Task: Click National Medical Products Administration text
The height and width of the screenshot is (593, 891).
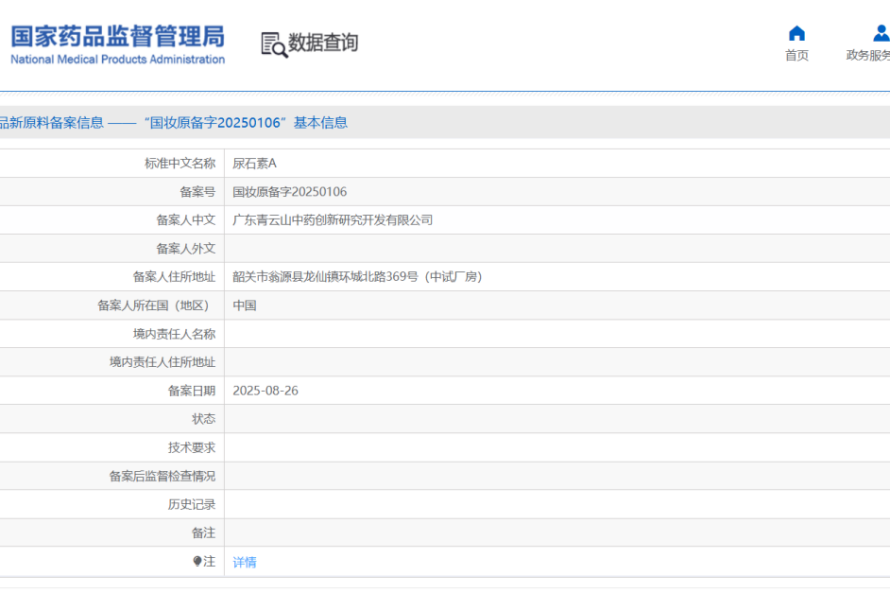Action: (118, 59)
